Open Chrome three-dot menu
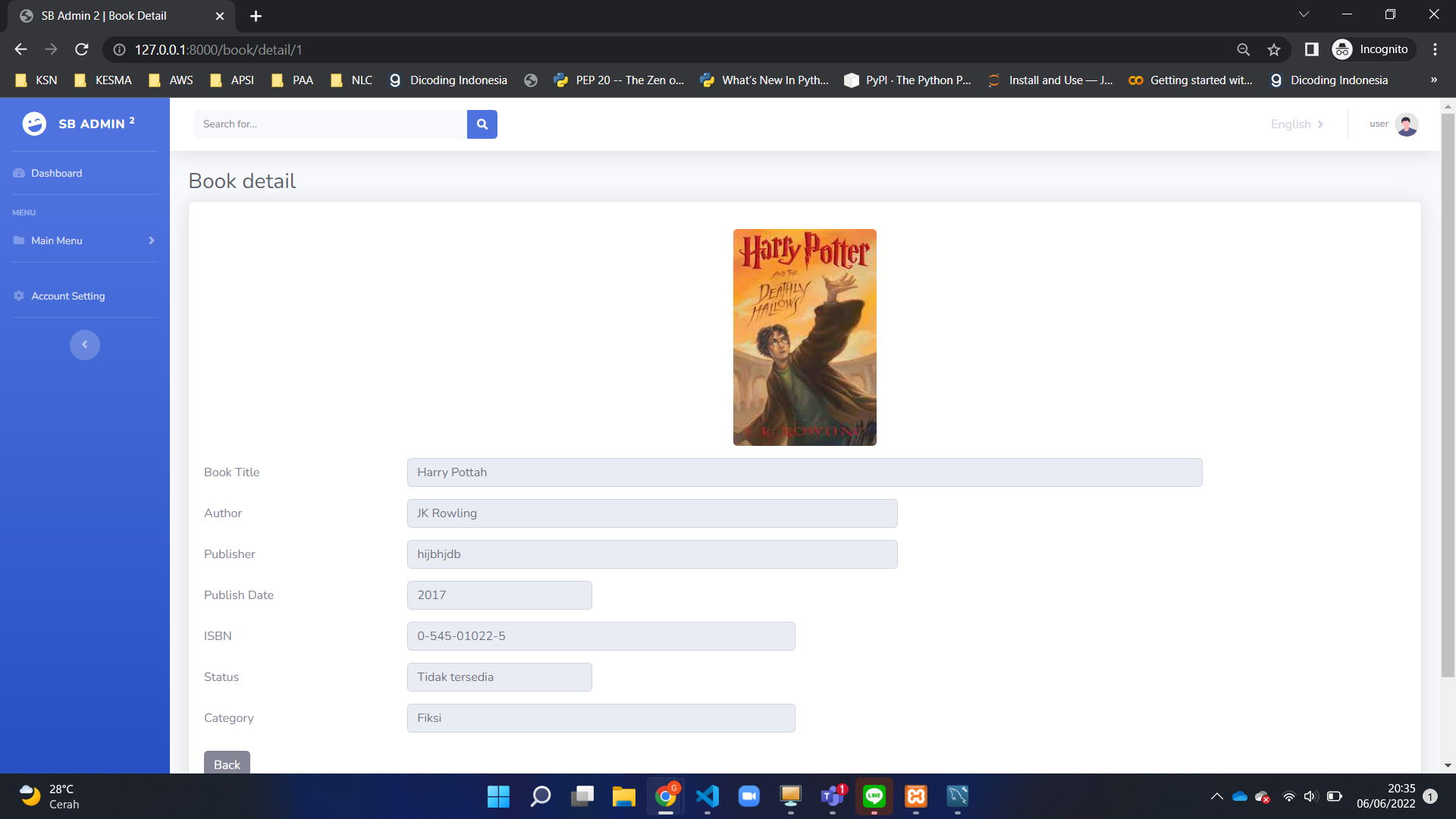 coord(1435,49)
